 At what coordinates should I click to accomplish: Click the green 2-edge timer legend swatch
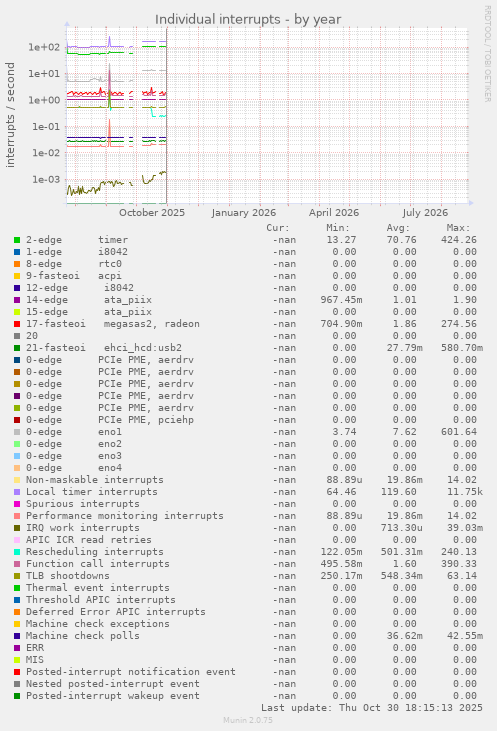[17, 240]
